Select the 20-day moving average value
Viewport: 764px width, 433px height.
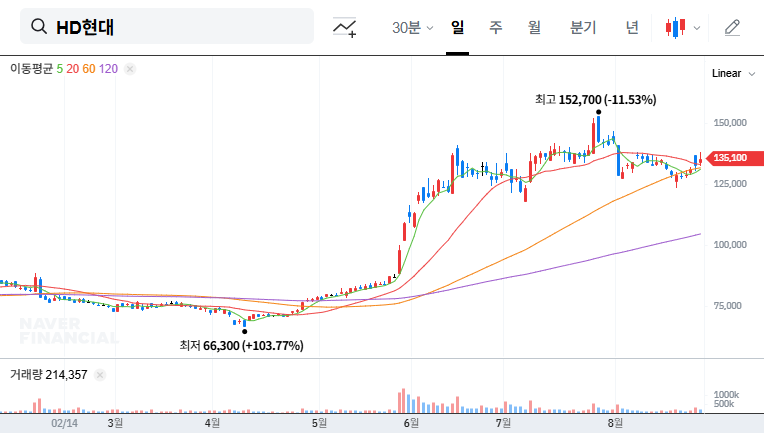[73, 69]
